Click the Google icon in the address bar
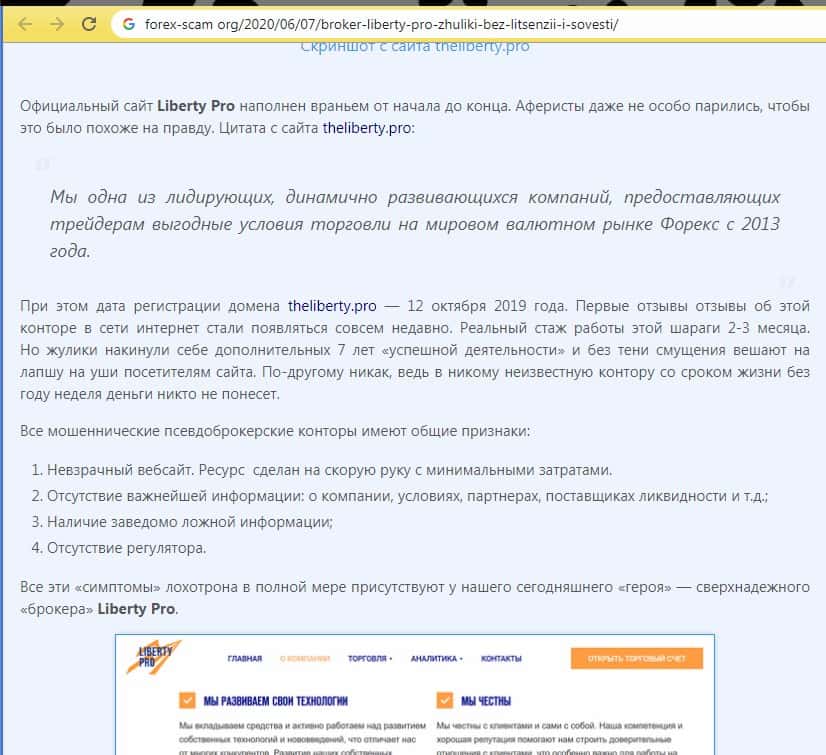This screenshot has width=826, height=755. 129,24
